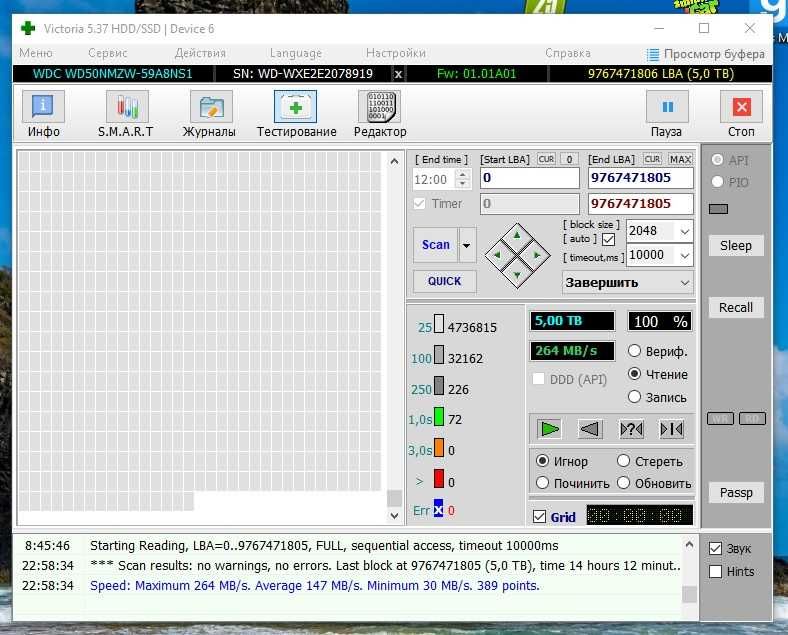This screenshot has width=788, height=635.
Task: Select the PIO access mode radio
Action: point(717,181)
